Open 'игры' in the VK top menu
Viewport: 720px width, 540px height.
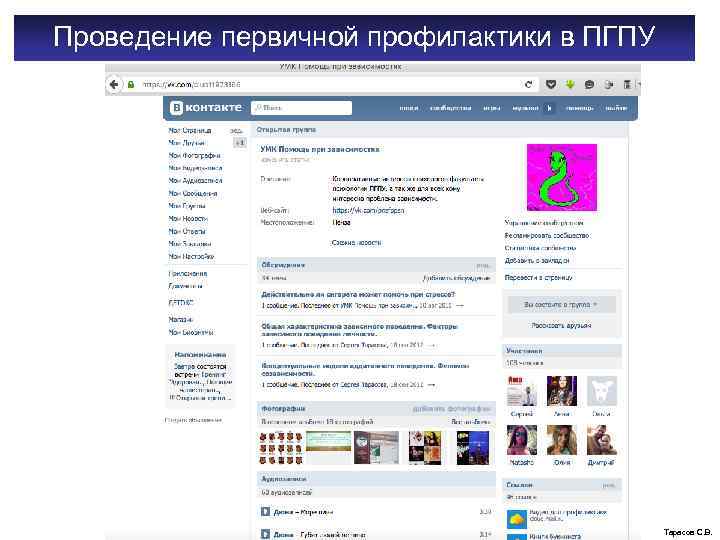(492, 108)
